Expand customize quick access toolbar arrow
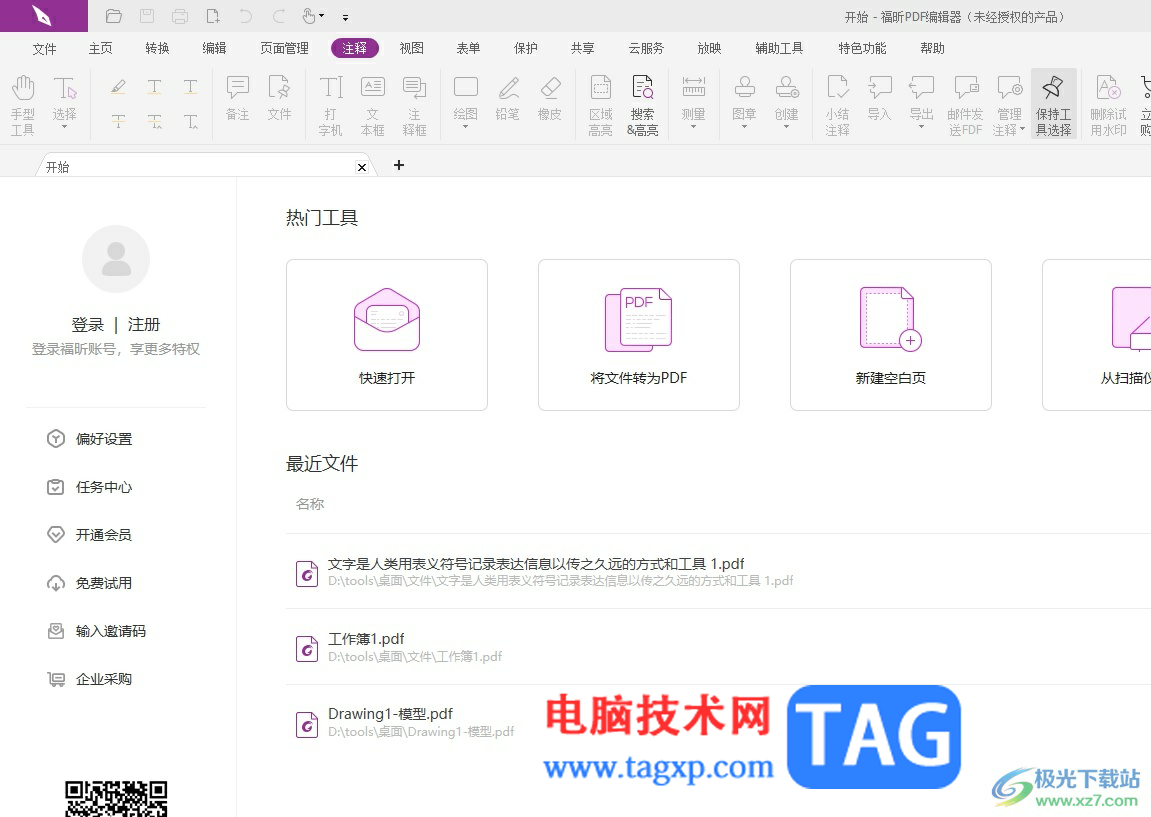This screenshot has width=1151, height=817. [346, 17]
